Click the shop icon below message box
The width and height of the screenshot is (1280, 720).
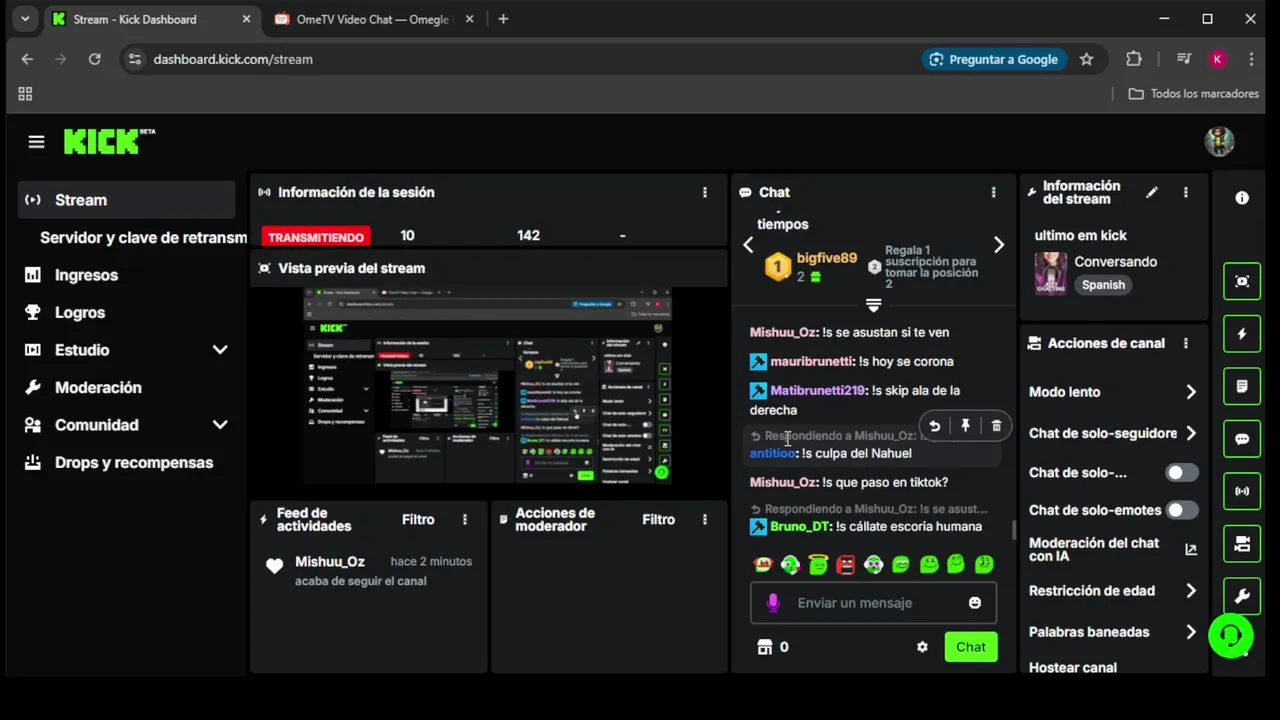pyautogui.click(x=765, y=647)
